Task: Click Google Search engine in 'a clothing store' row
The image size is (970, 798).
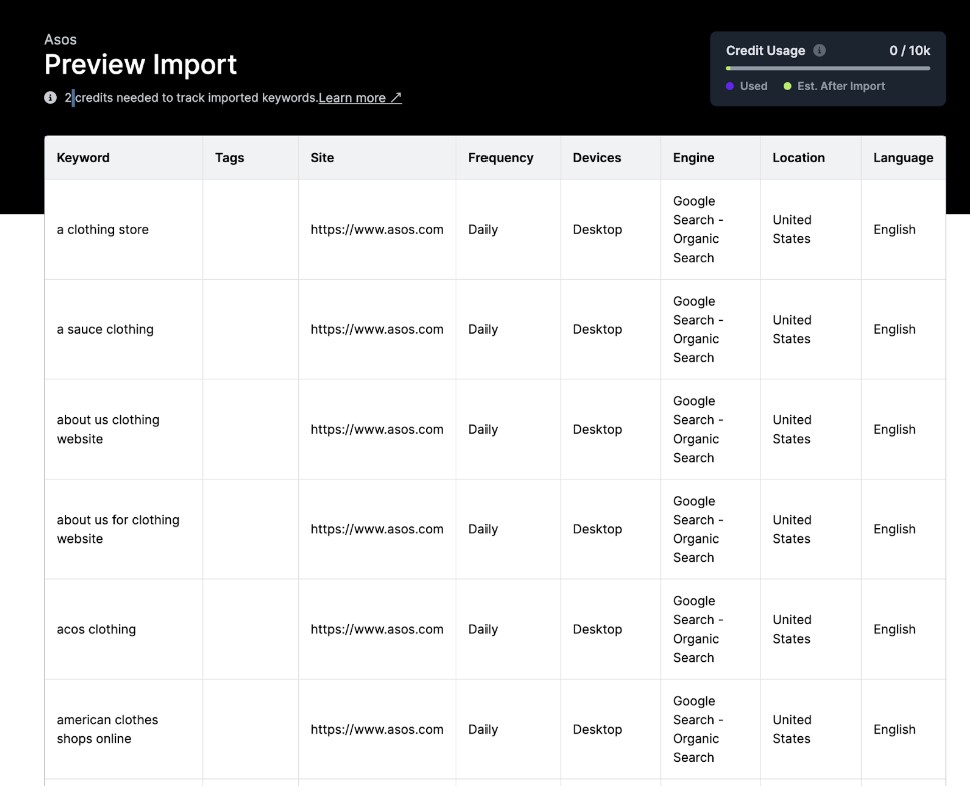Action: (698, 229)
